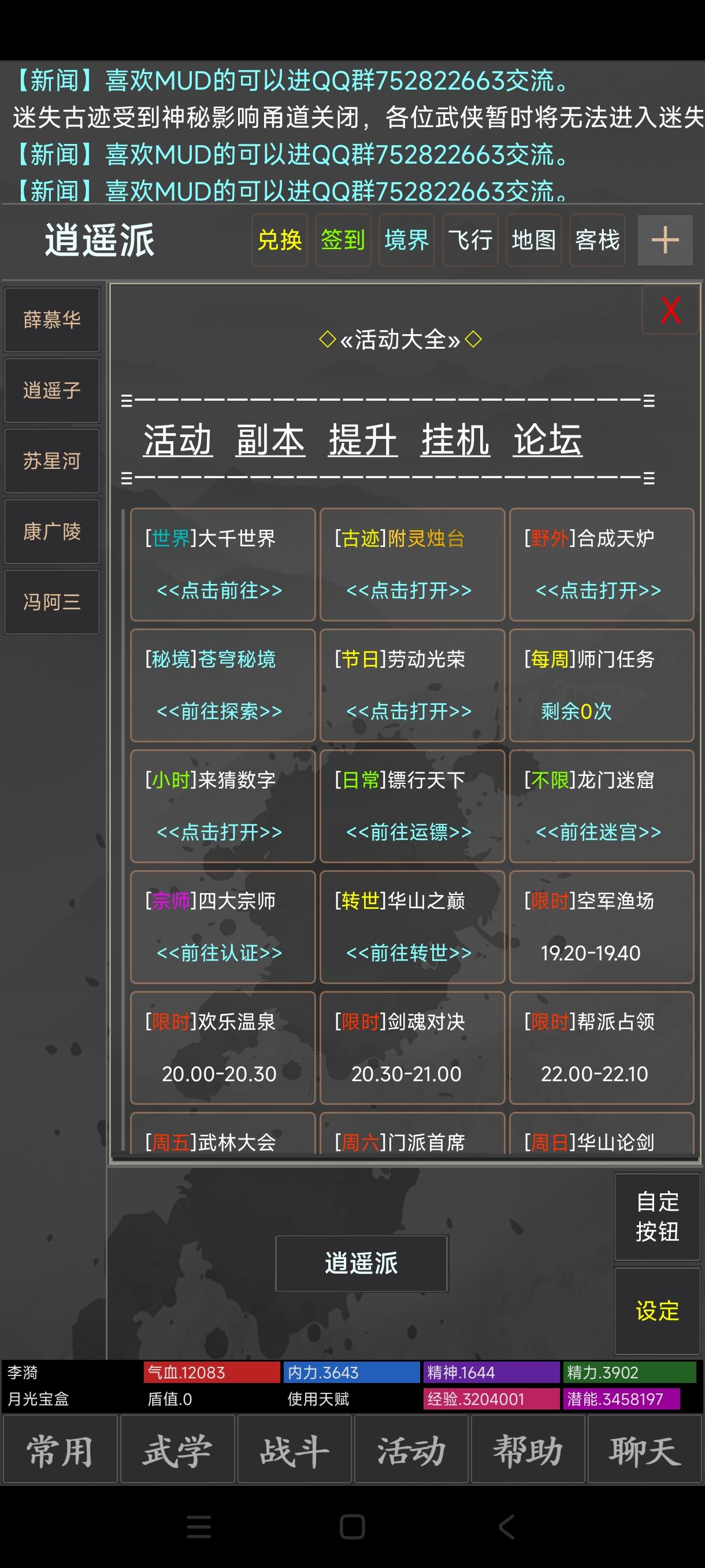Viewport: 705px width, 1568px height.
Task: Select the 挂机 tab
Action: (x=455, y=440)
